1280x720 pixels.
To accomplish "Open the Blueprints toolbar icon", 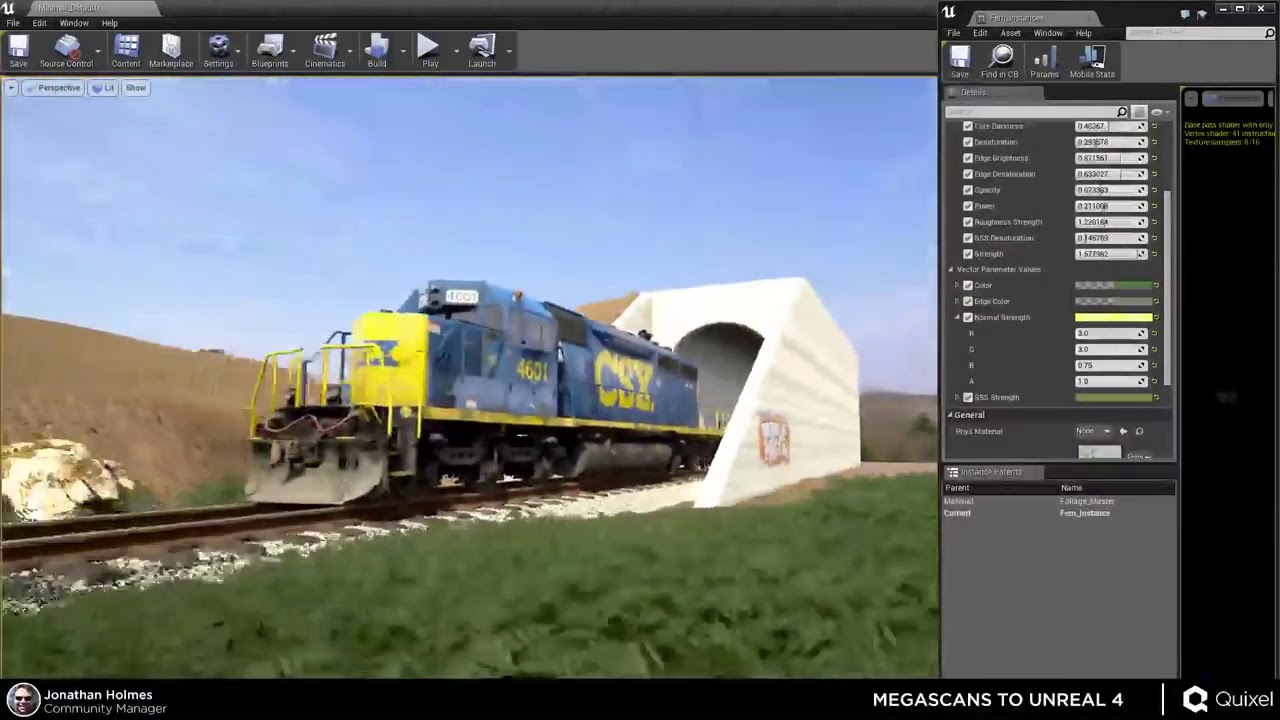I will (x=270, y=51).
